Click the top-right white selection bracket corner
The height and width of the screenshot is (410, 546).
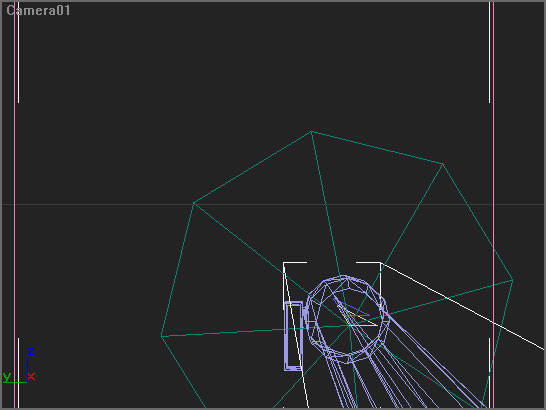tap(380, 263)
